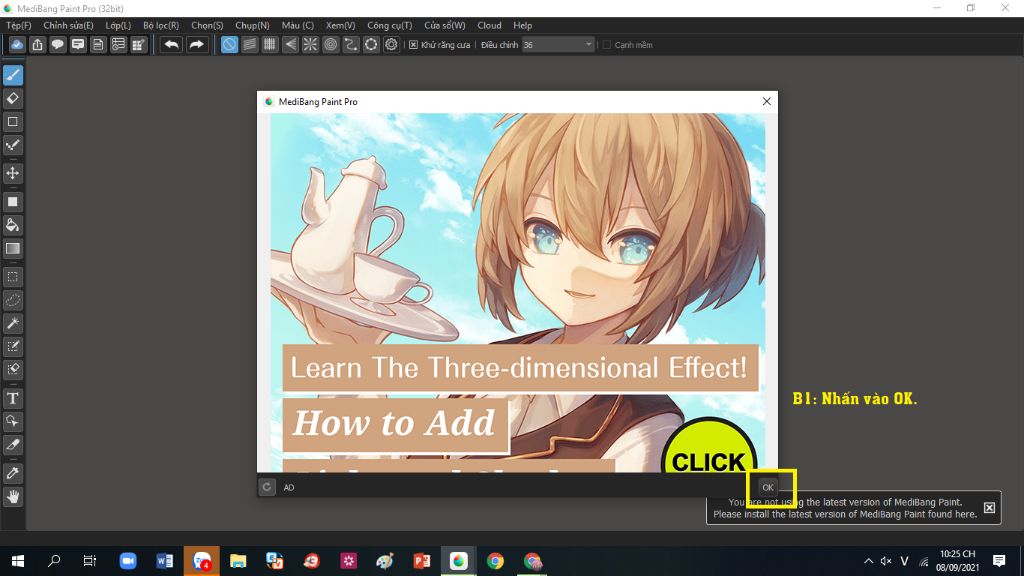
Task: Click the cloud save icon in toolbar
Action: coord(17,44)
